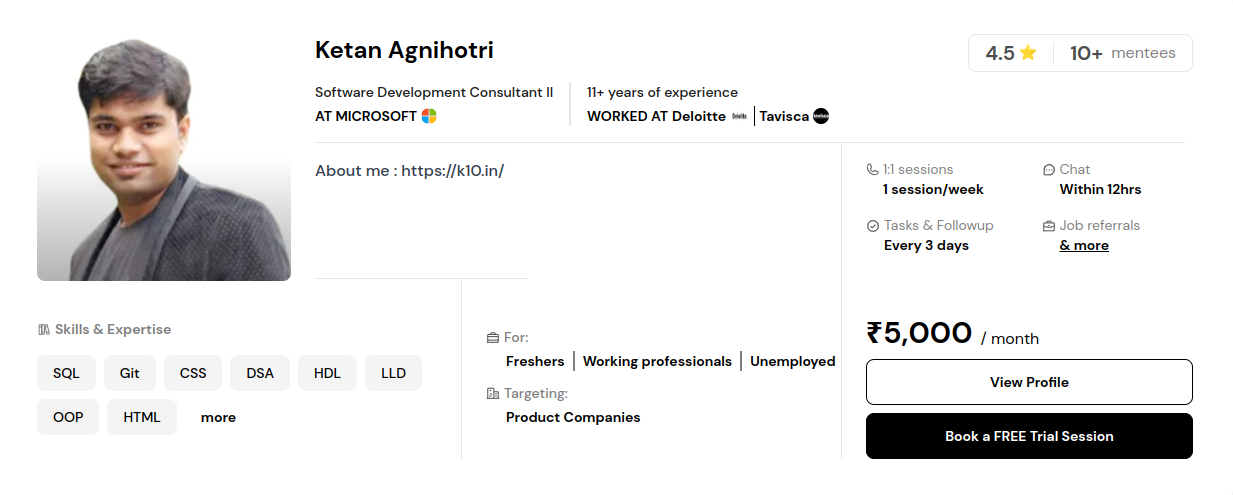Click the phone icon beside 1:1 sessions
This screenshot has height=495, width=1233.
click(x=872, y=170)
